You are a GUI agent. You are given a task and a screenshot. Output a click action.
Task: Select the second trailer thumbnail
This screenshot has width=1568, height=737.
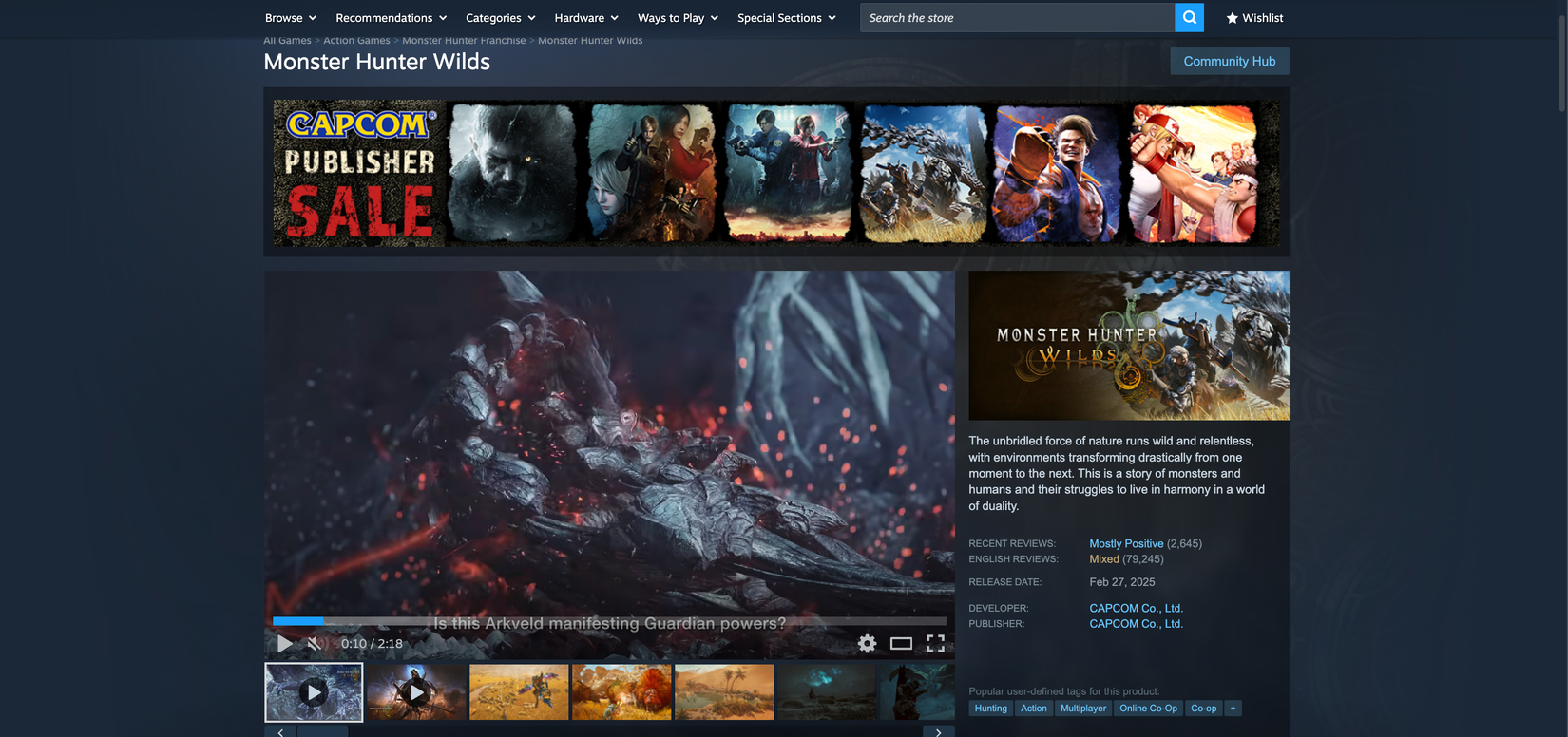click(x=416, y=692)
